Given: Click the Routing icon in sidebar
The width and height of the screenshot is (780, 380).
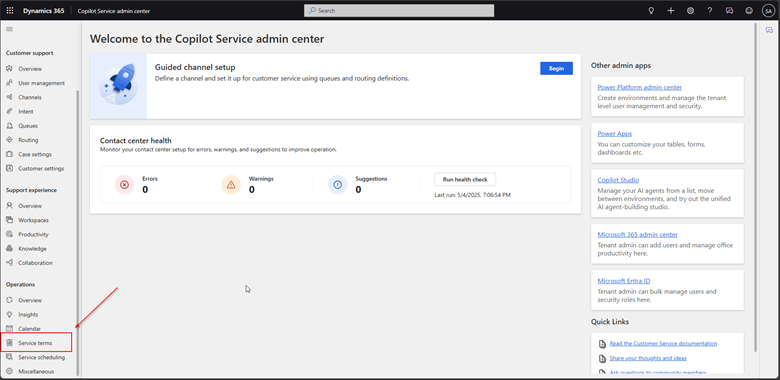Looking at the screenshot, I should click(9, 140).
